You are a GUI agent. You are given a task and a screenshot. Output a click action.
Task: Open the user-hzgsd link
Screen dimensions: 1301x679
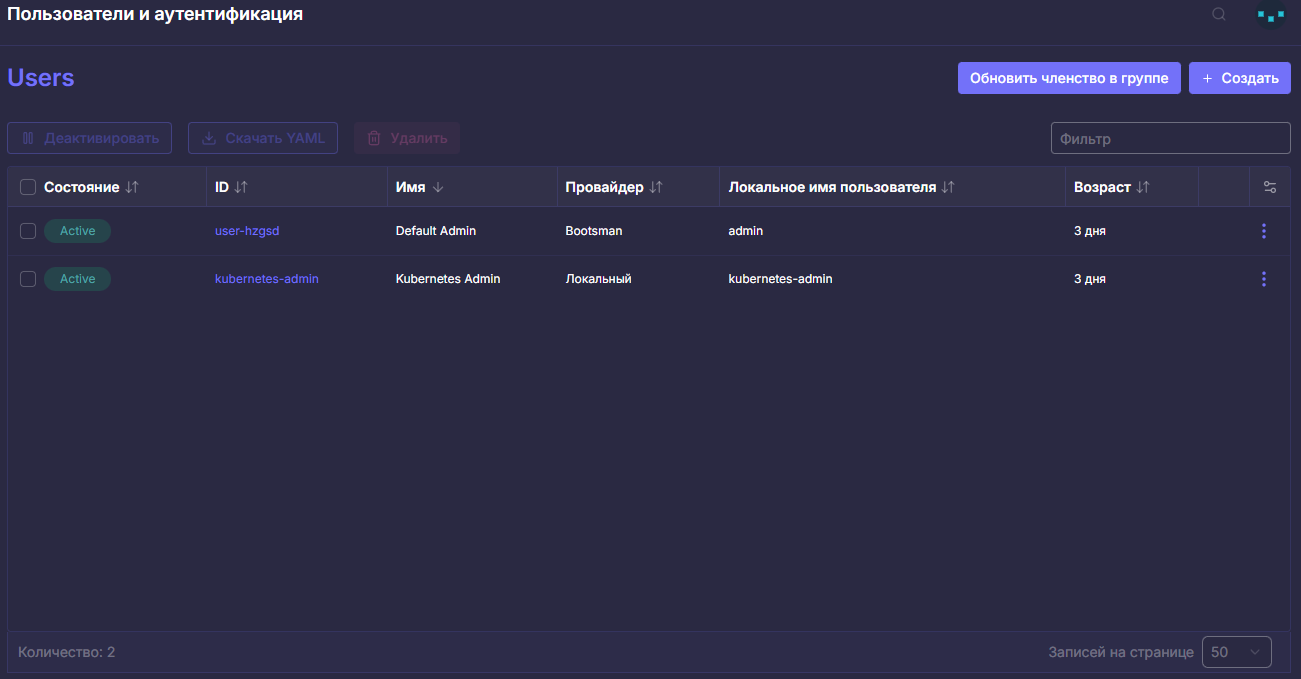(x=247, y=231)
